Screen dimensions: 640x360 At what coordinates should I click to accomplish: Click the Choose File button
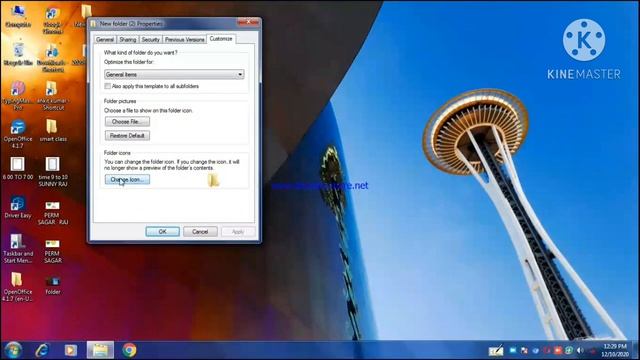pyautogui.click(x=127, y=122)
